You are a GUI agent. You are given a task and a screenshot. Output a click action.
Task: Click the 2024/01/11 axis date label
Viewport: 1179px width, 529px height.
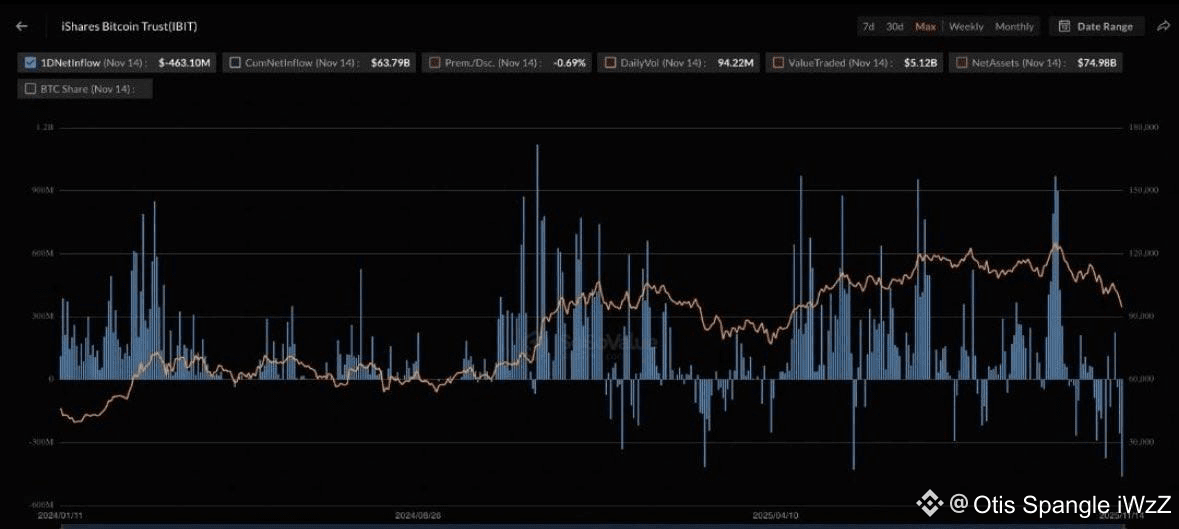pos(58,516)
